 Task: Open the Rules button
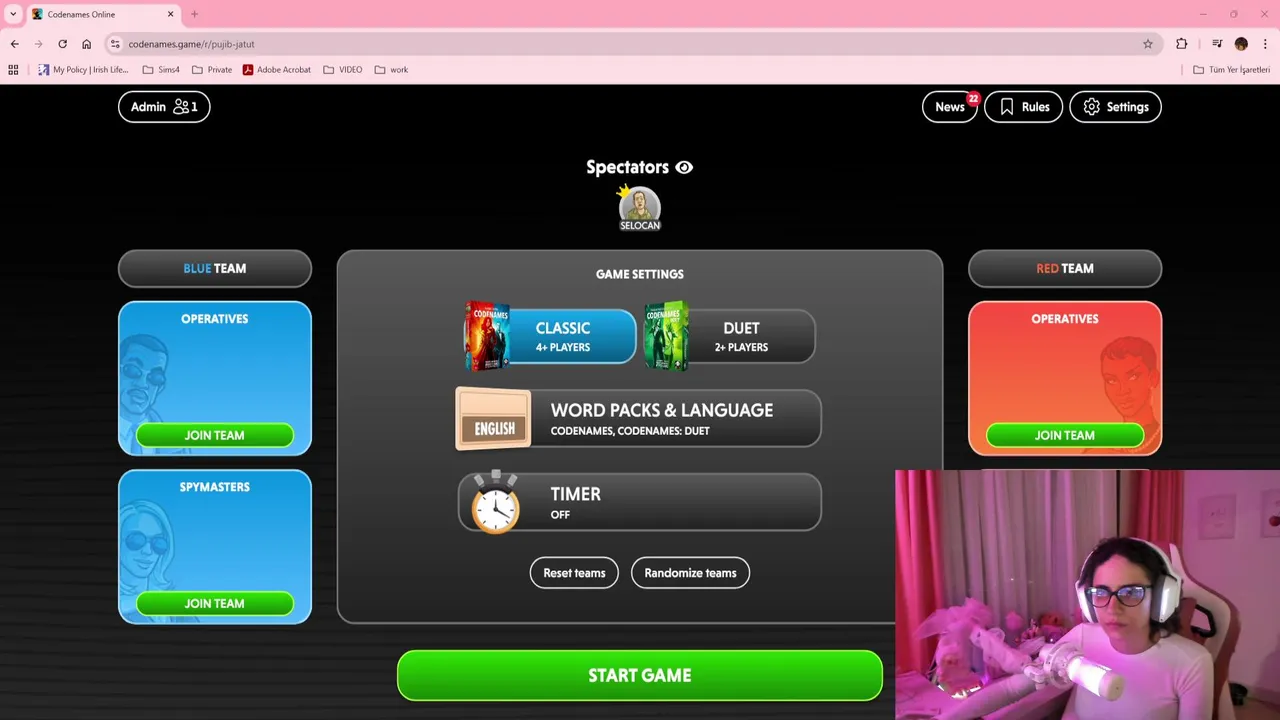tap(1023, 107)
